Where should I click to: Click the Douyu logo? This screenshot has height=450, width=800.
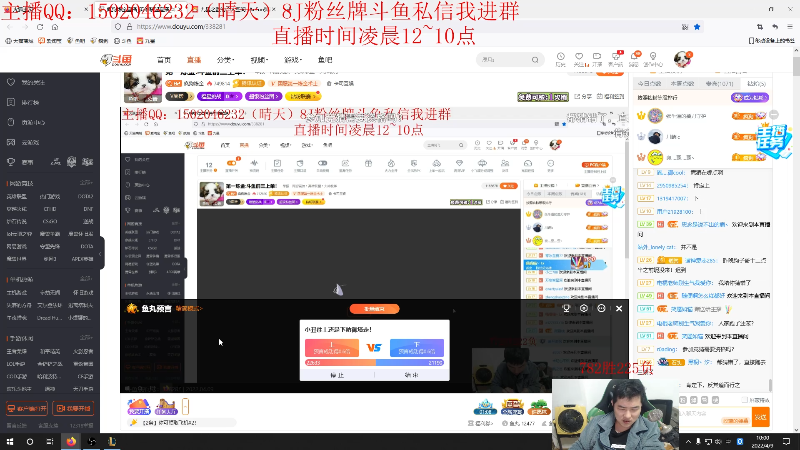pos(116,60)
